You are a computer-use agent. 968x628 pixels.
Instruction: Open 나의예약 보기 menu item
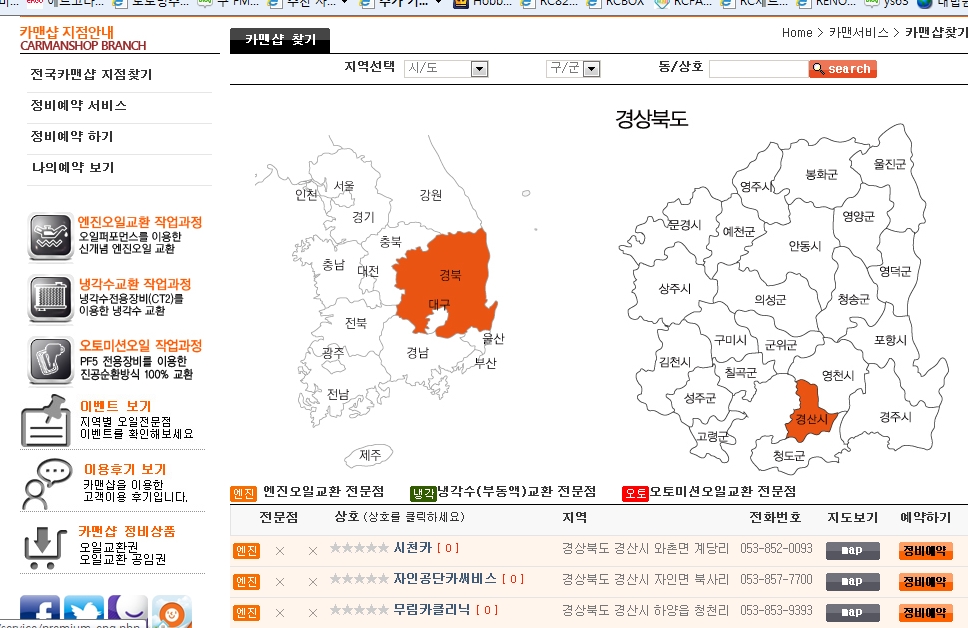point(72,168)
